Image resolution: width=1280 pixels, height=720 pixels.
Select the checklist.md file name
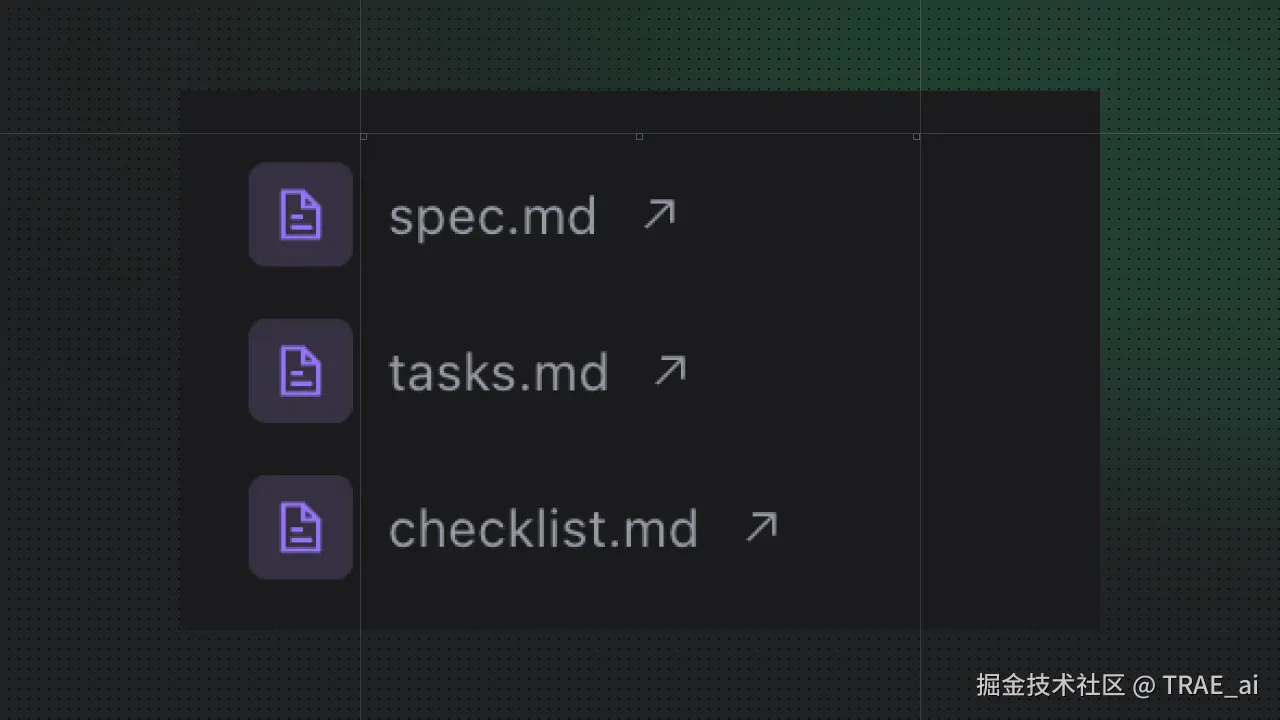click(543, 529)
